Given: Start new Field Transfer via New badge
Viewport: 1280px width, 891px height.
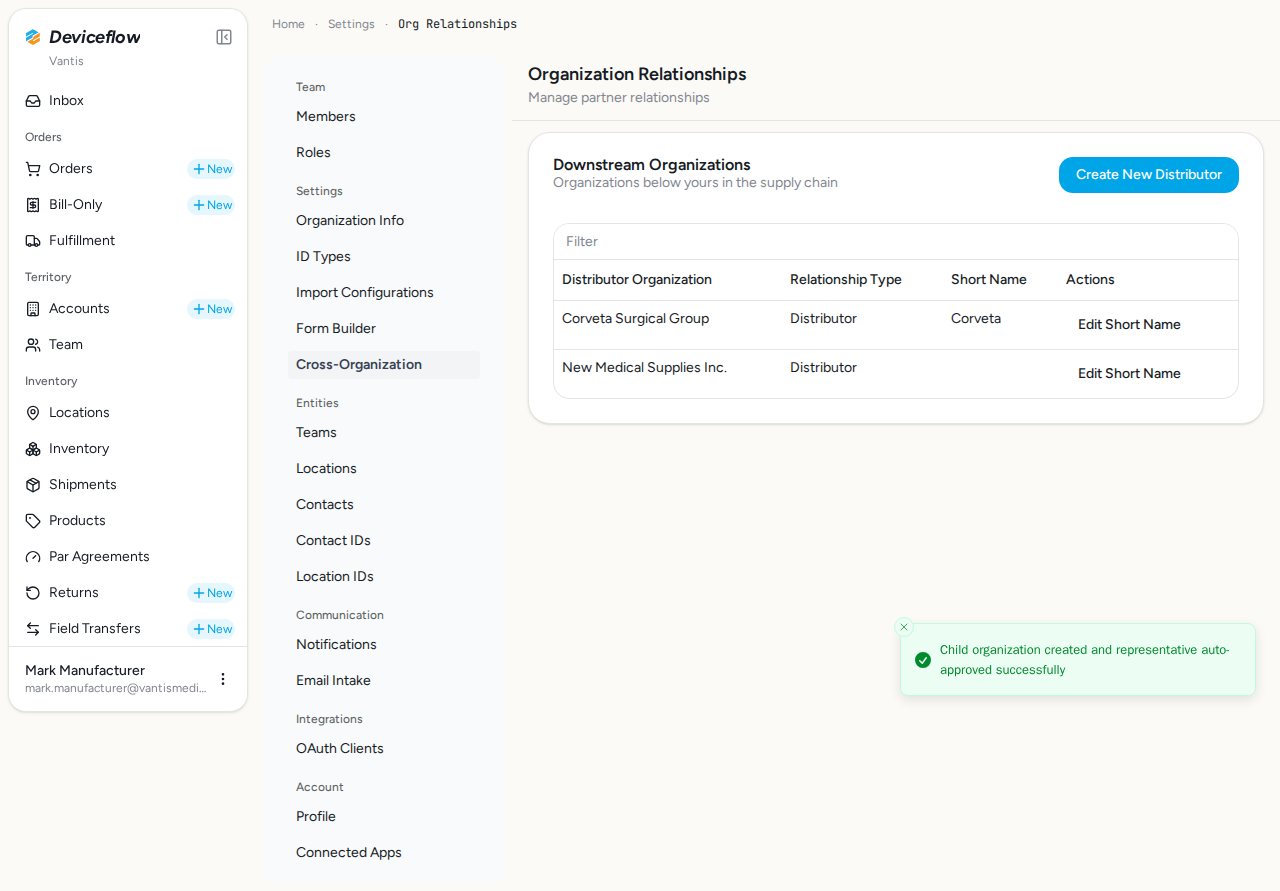Looking at the screenshot, I should click(212, 629).
